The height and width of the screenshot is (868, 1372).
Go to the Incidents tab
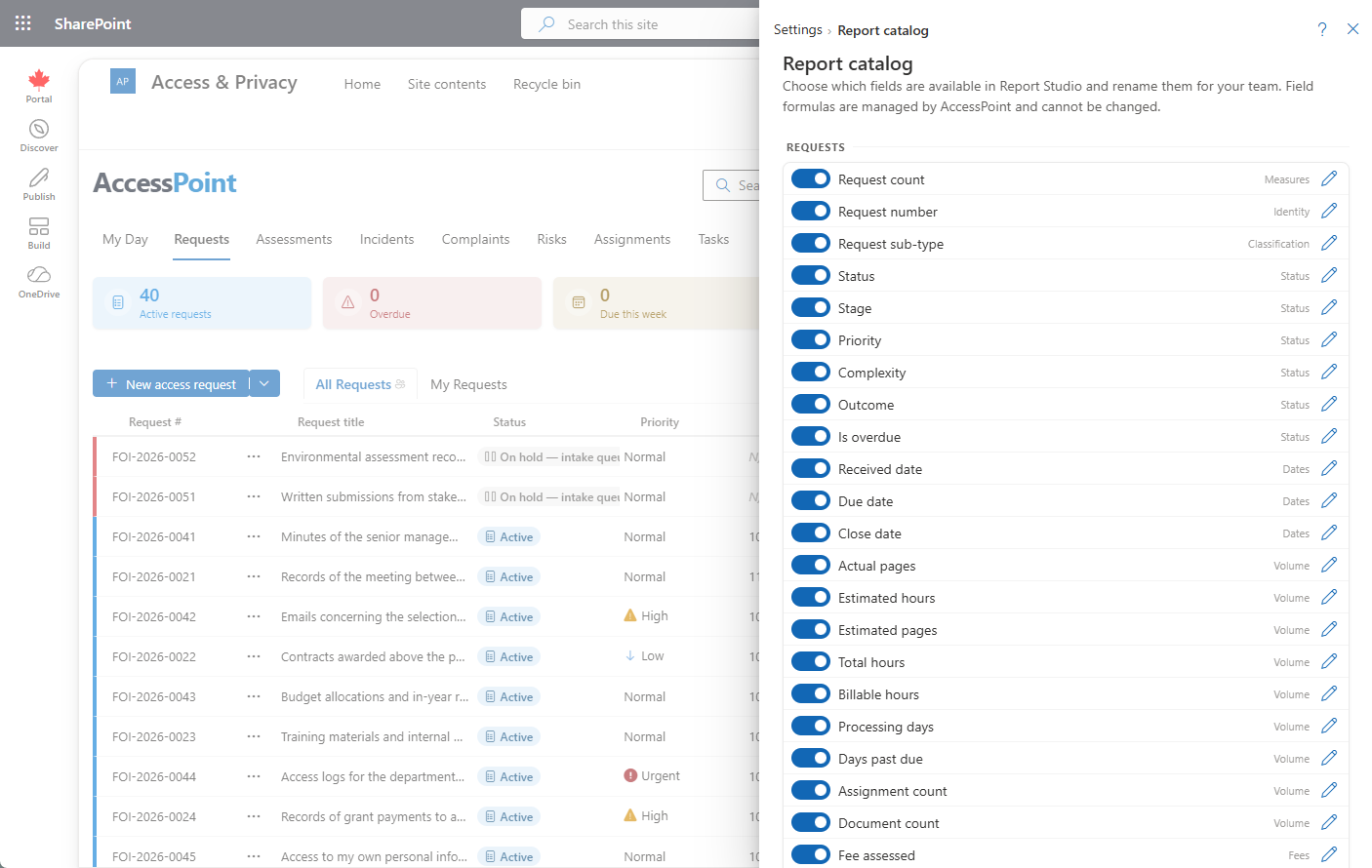pyautogui.click(x=386, y=239)
